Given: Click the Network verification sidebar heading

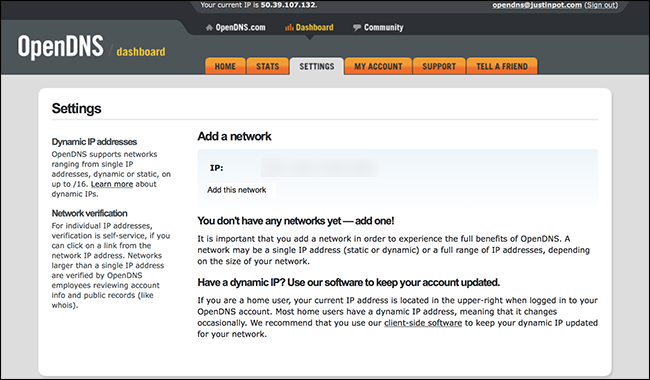Looking at the screenshot, I should (89, 213).
